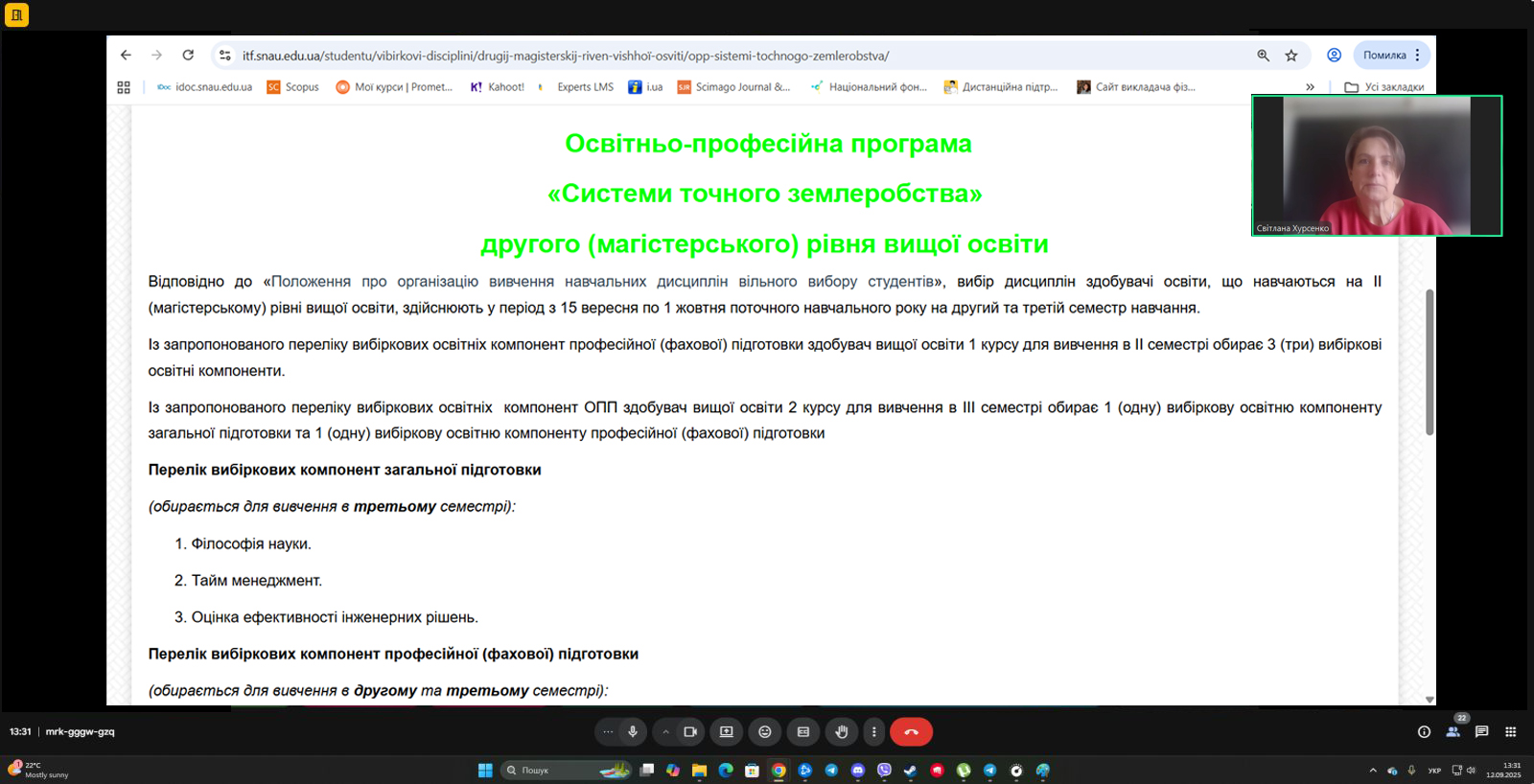Click the list item Тайм менеджмент
Viewport: 1534px width, 784px height.
point(257,581)
